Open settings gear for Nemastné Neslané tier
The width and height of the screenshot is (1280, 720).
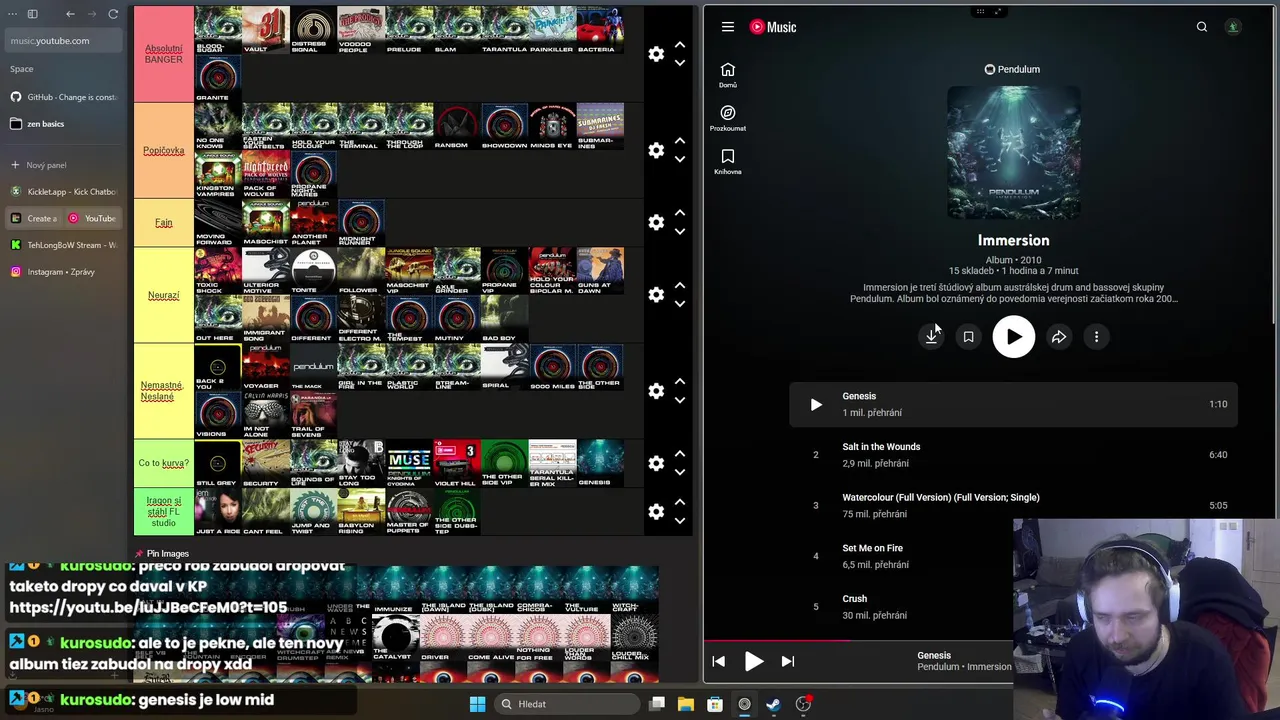pyautogui.click(x=656, y=391)
